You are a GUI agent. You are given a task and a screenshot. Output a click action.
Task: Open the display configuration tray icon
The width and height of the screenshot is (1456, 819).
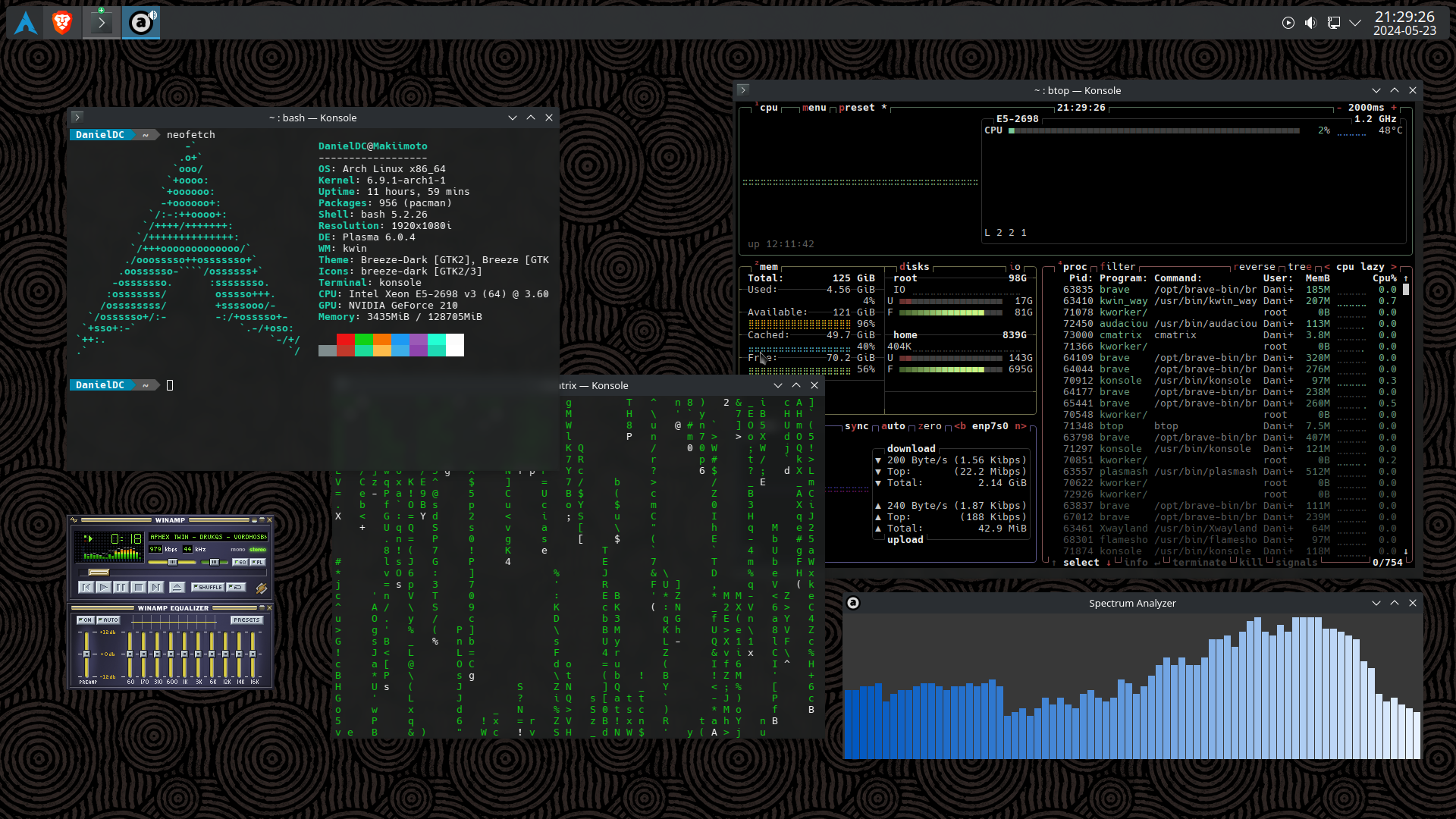(x=1334, y=23)
